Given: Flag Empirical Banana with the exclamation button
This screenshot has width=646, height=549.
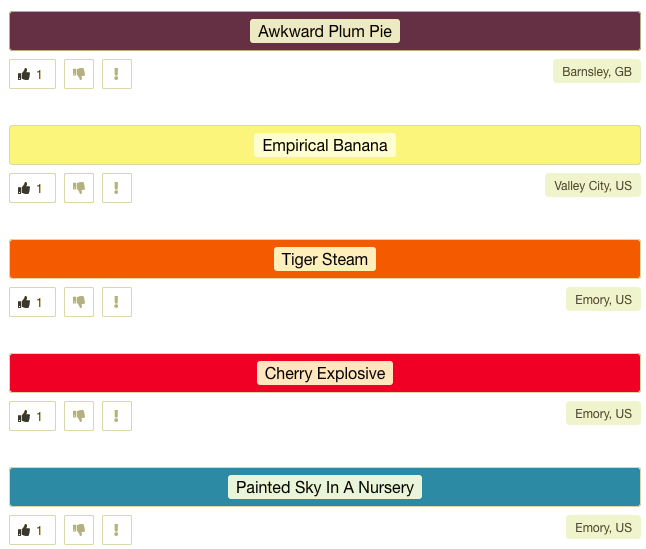Looking at the screenshot, I should 117,188.
